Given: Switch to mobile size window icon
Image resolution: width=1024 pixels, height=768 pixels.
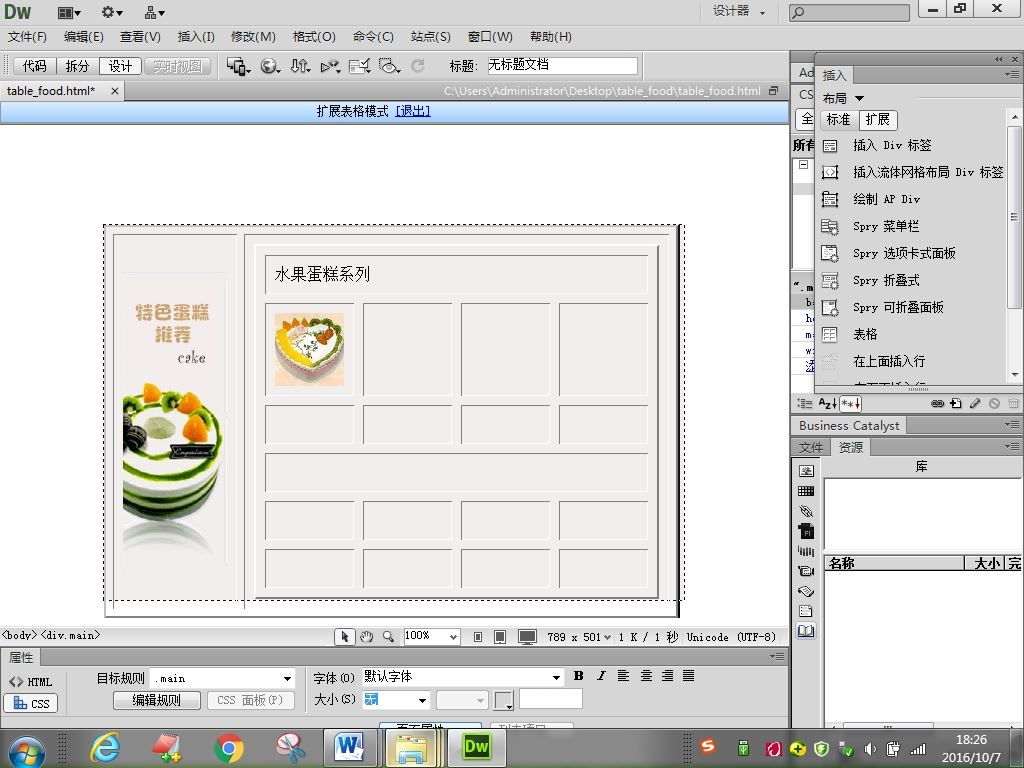Looking at the screenshot, I should (x=478, y=637).
